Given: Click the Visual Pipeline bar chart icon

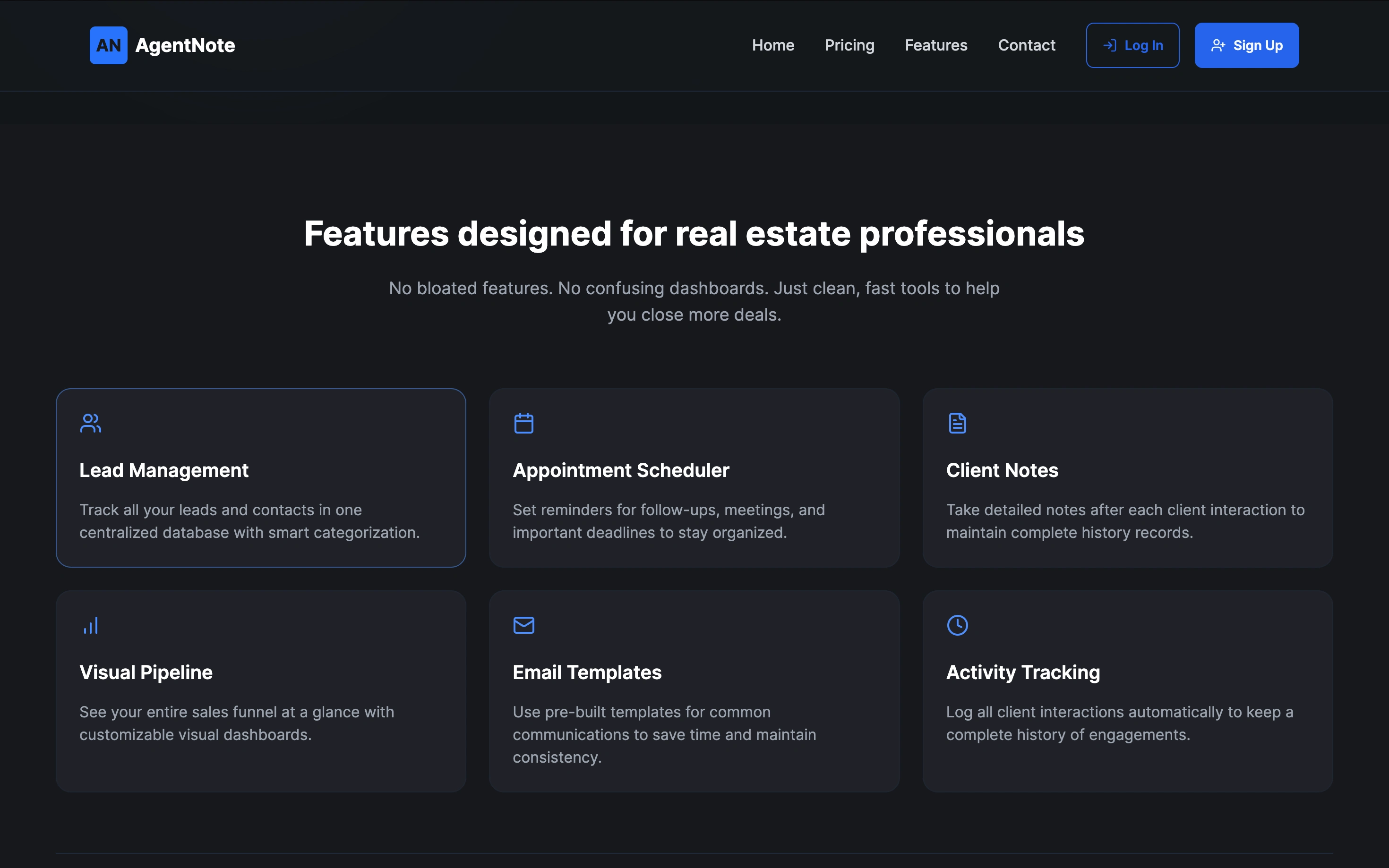Looking at the screenshot, I should 91,625.
